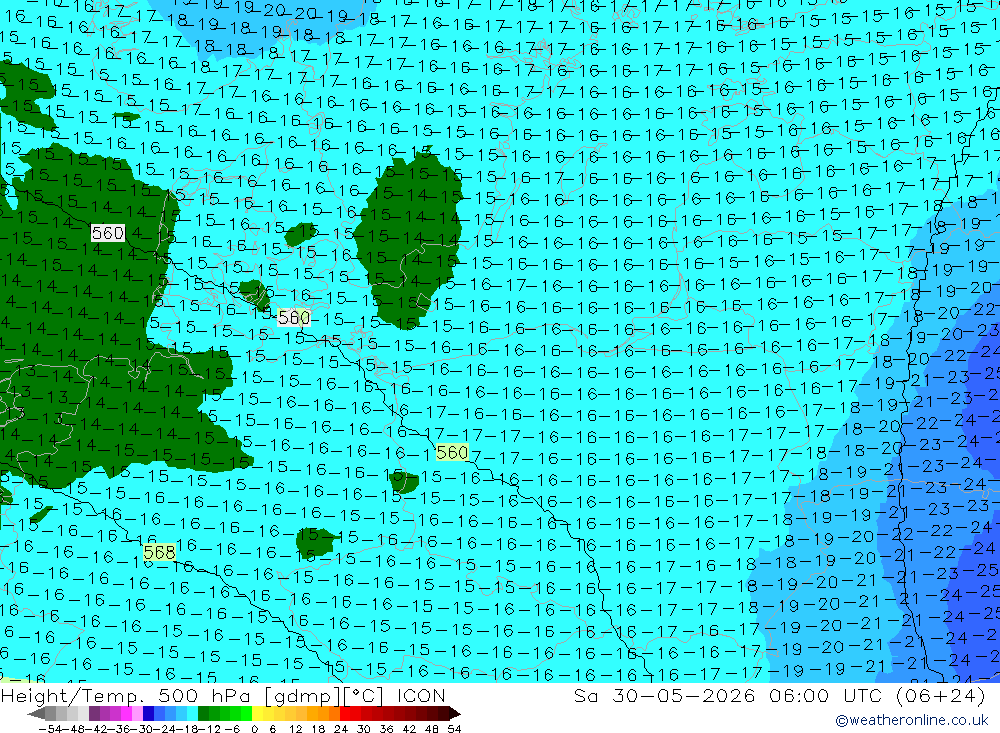
Task: Click the gray left arrow of the color scale
Action: click(36, 713)
